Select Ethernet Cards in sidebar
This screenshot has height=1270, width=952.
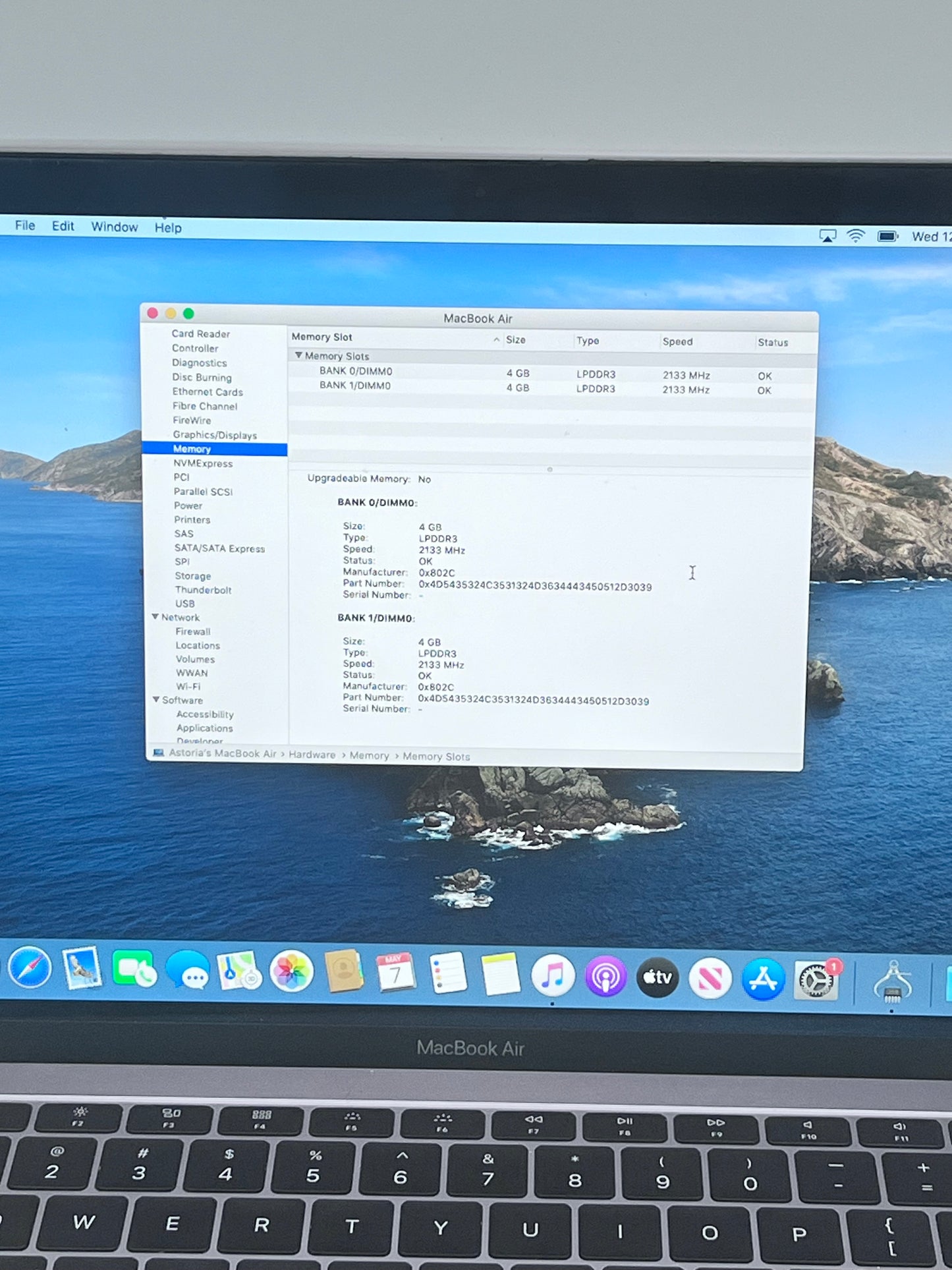[x=208, y=391]
